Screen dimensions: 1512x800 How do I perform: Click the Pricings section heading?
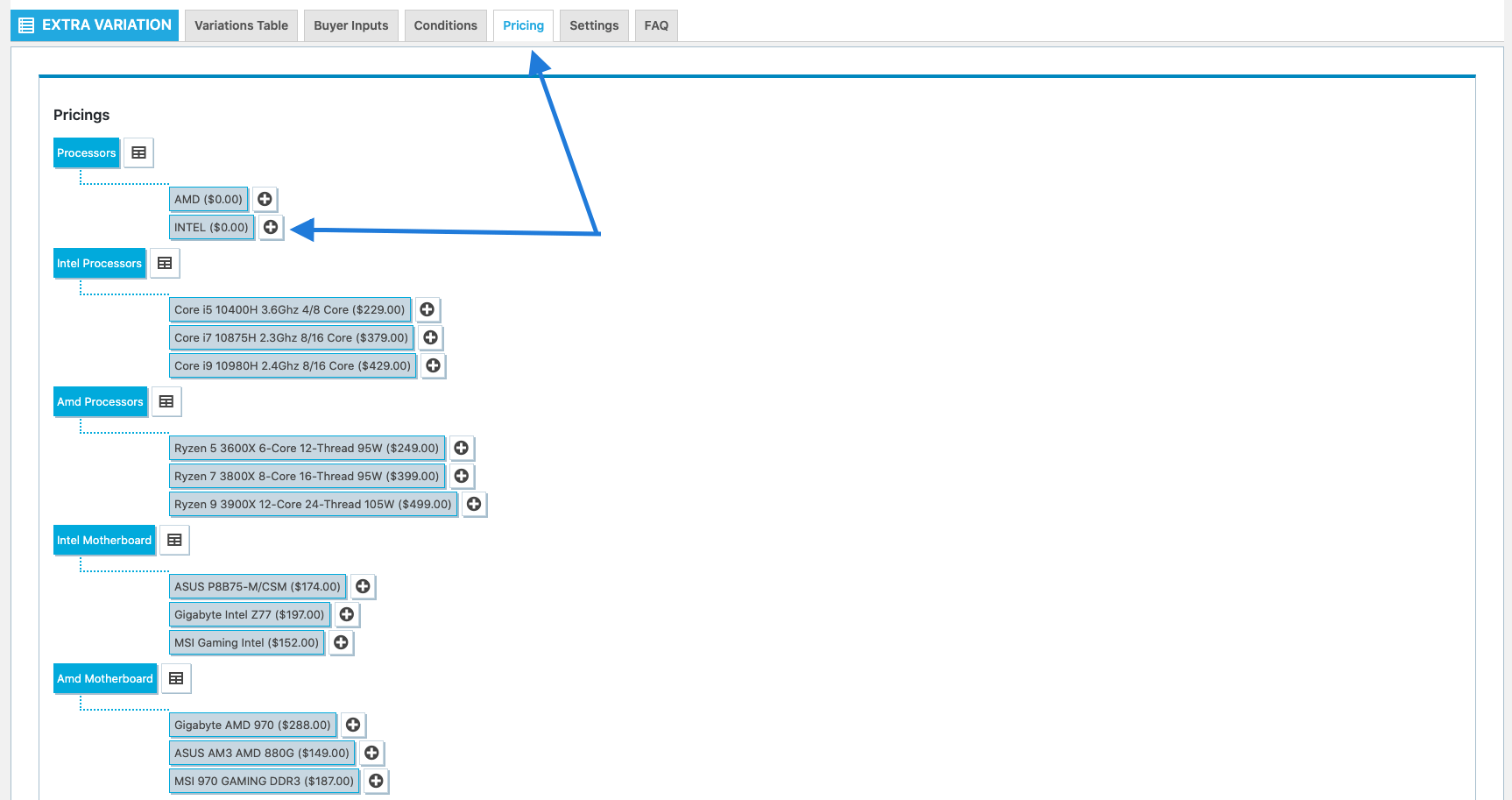pos(81,115)
